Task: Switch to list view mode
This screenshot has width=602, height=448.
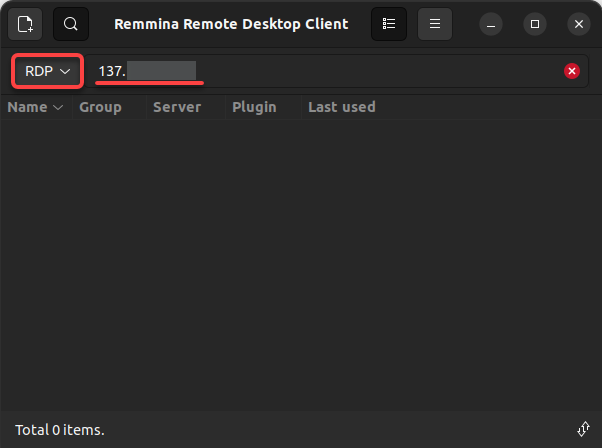Action: (389, 24)
